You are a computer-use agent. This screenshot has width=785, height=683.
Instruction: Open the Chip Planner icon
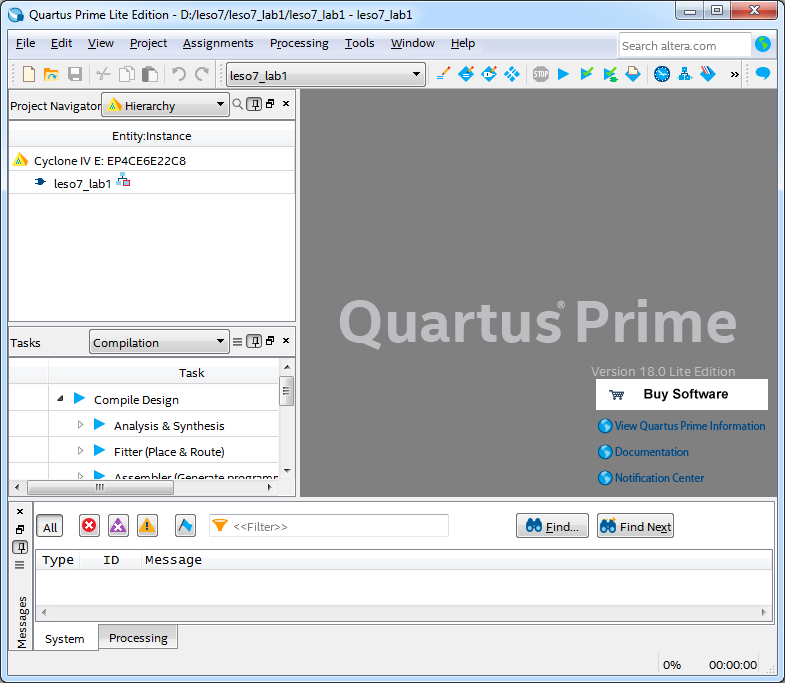pyautogui.click(x=512, y=75)
